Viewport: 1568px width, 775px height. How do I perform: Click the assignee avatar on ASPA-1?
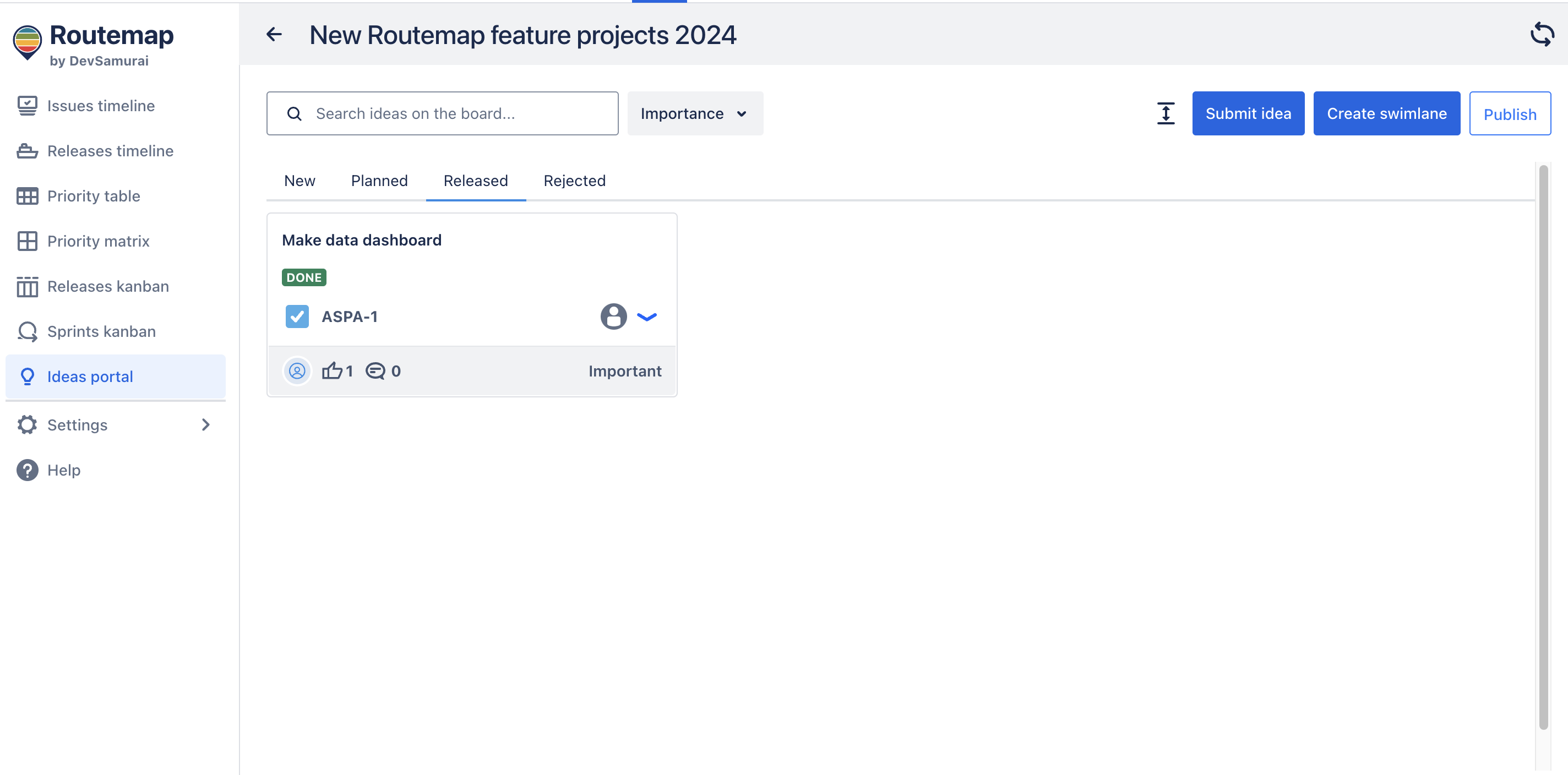613,316
